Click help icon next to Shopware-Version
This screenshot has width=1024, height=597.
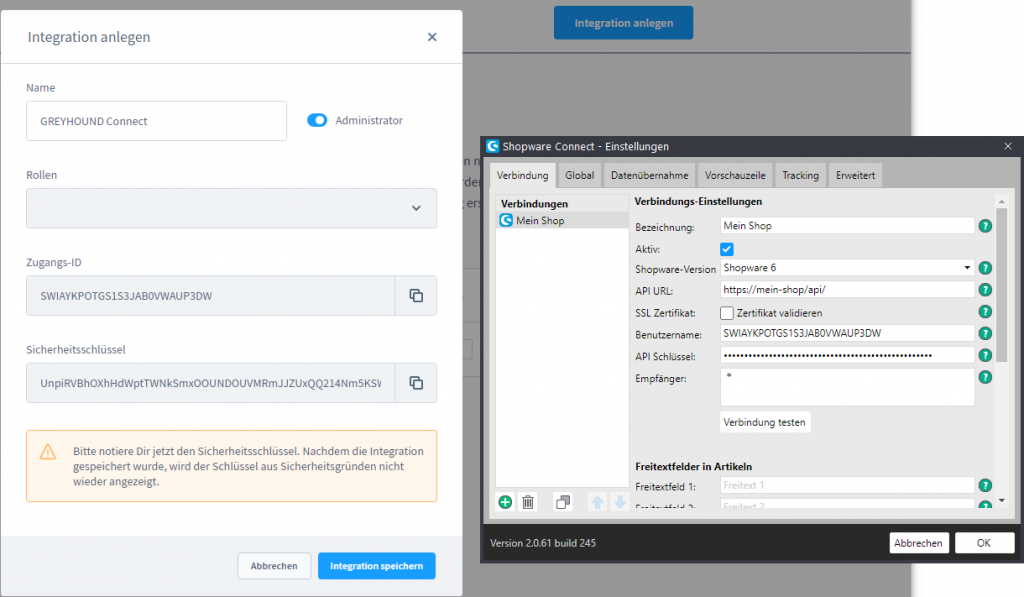(x=985, y=268)
